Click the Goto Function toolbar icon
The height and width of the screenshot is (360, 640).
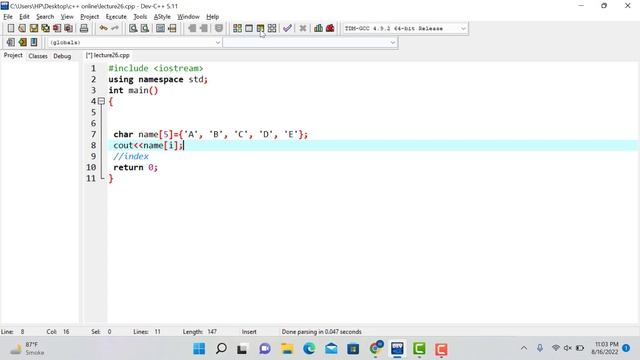(x=160, y=28)
